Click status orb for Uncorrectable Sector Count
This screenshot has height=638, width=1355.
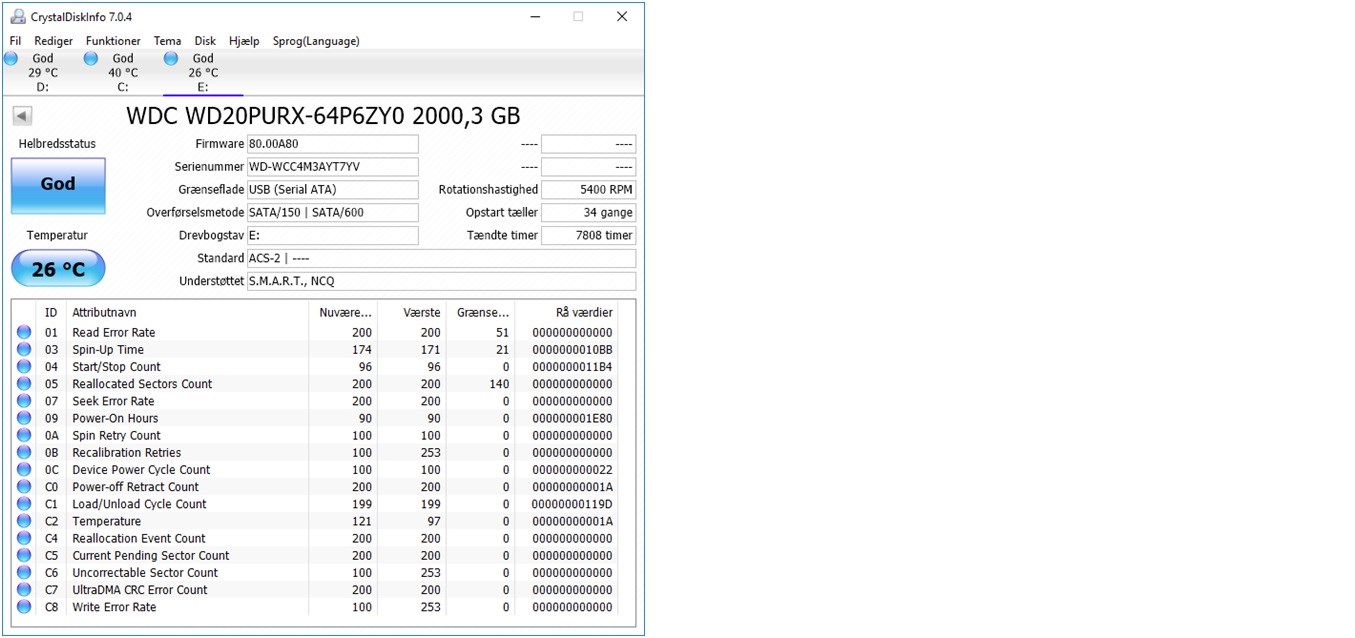pyautogui.click(x=24, y=572)
